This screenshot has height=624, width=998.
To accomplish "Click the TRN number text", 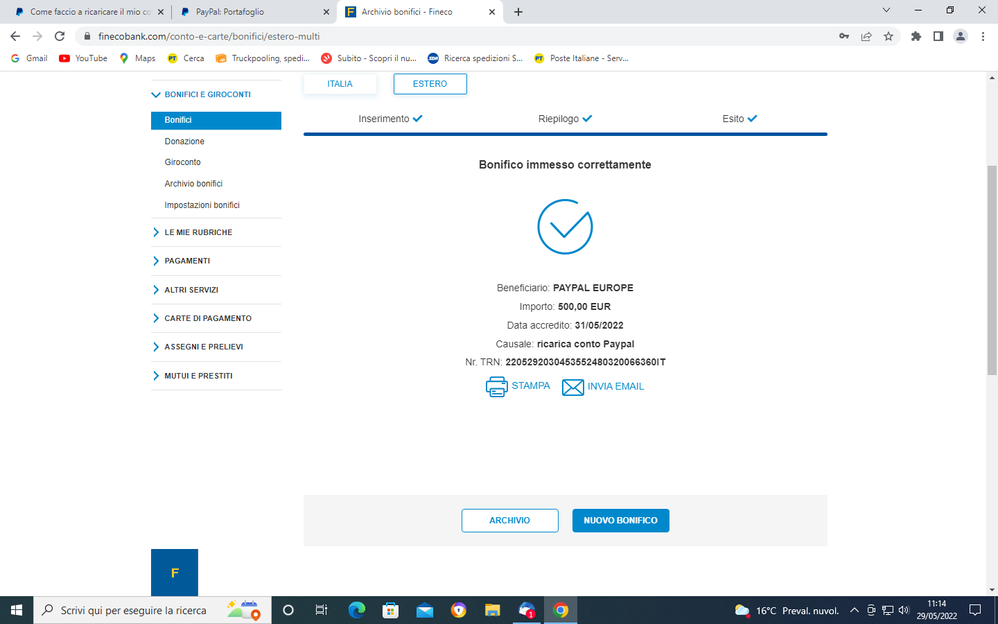I will pos(585,362).
